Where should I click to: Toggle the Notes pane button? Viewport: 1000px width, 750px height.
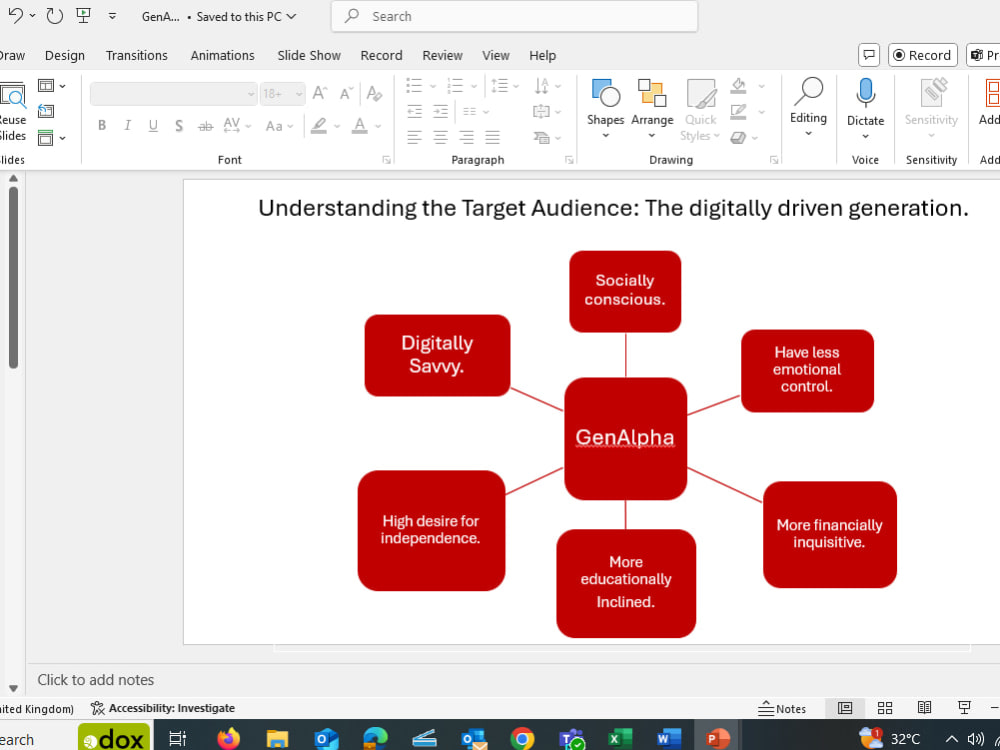tap(783, 708)
